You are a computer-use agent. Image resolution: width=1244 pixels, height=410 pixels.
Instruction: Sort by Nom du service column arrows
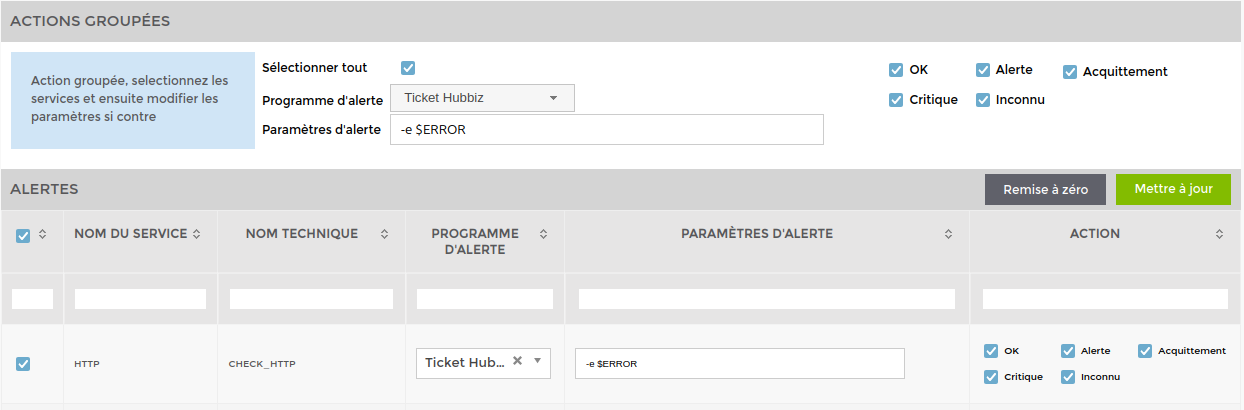point(197,234)
